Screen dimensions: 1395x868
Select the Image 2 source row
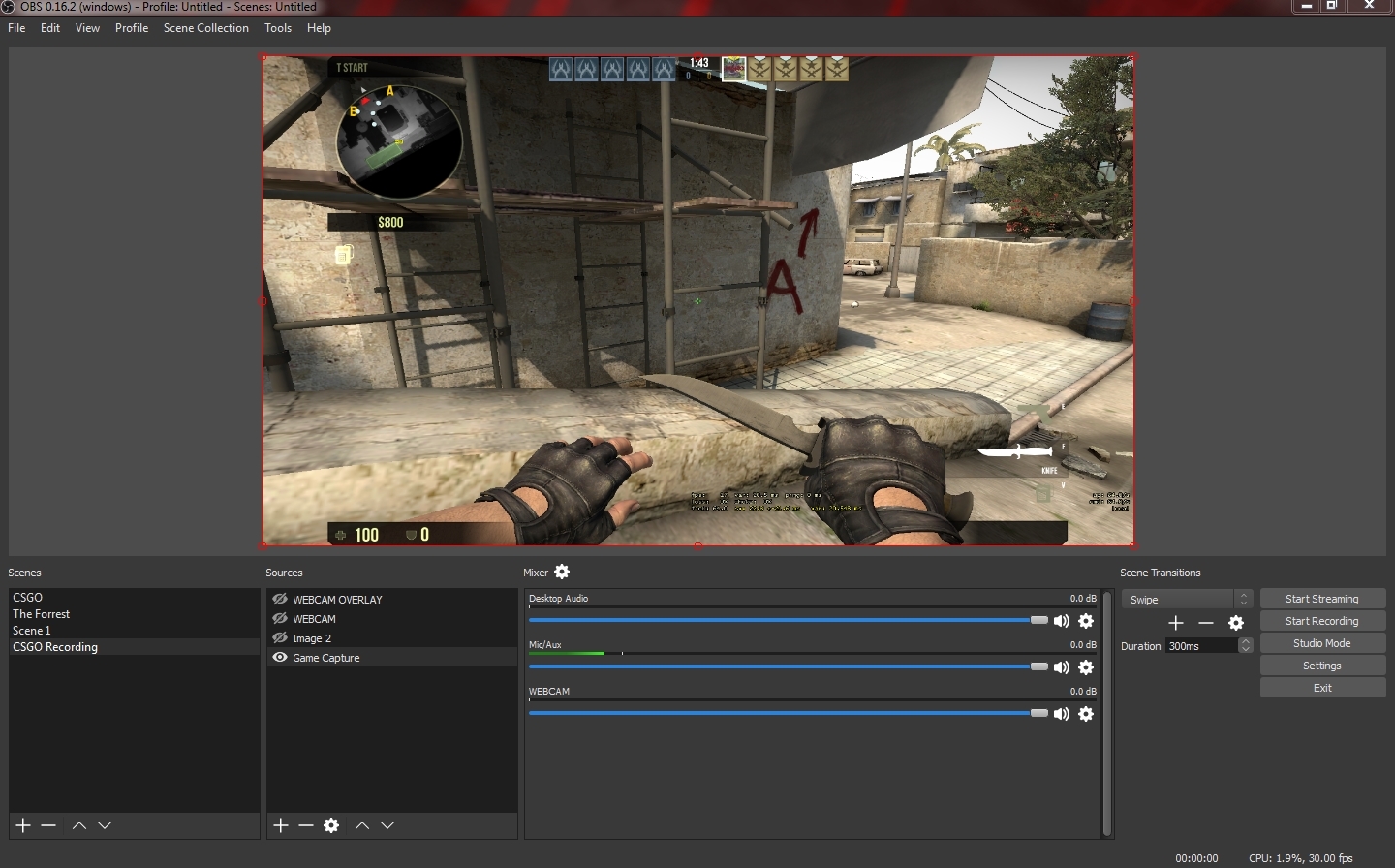[x=392, y=637]
